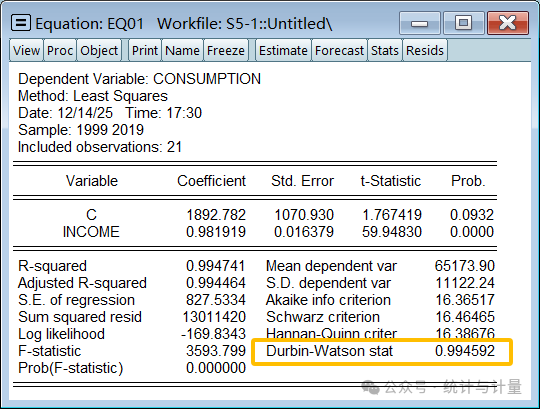
Task: Click the Print button
Action: 145,51
